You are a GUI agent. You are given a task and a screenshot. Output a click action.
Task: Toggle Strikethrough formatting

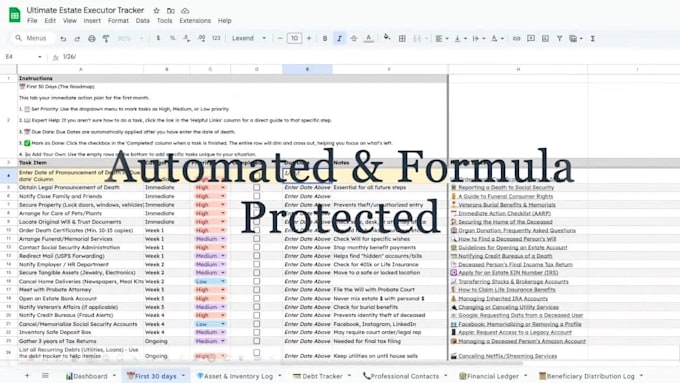353,39
